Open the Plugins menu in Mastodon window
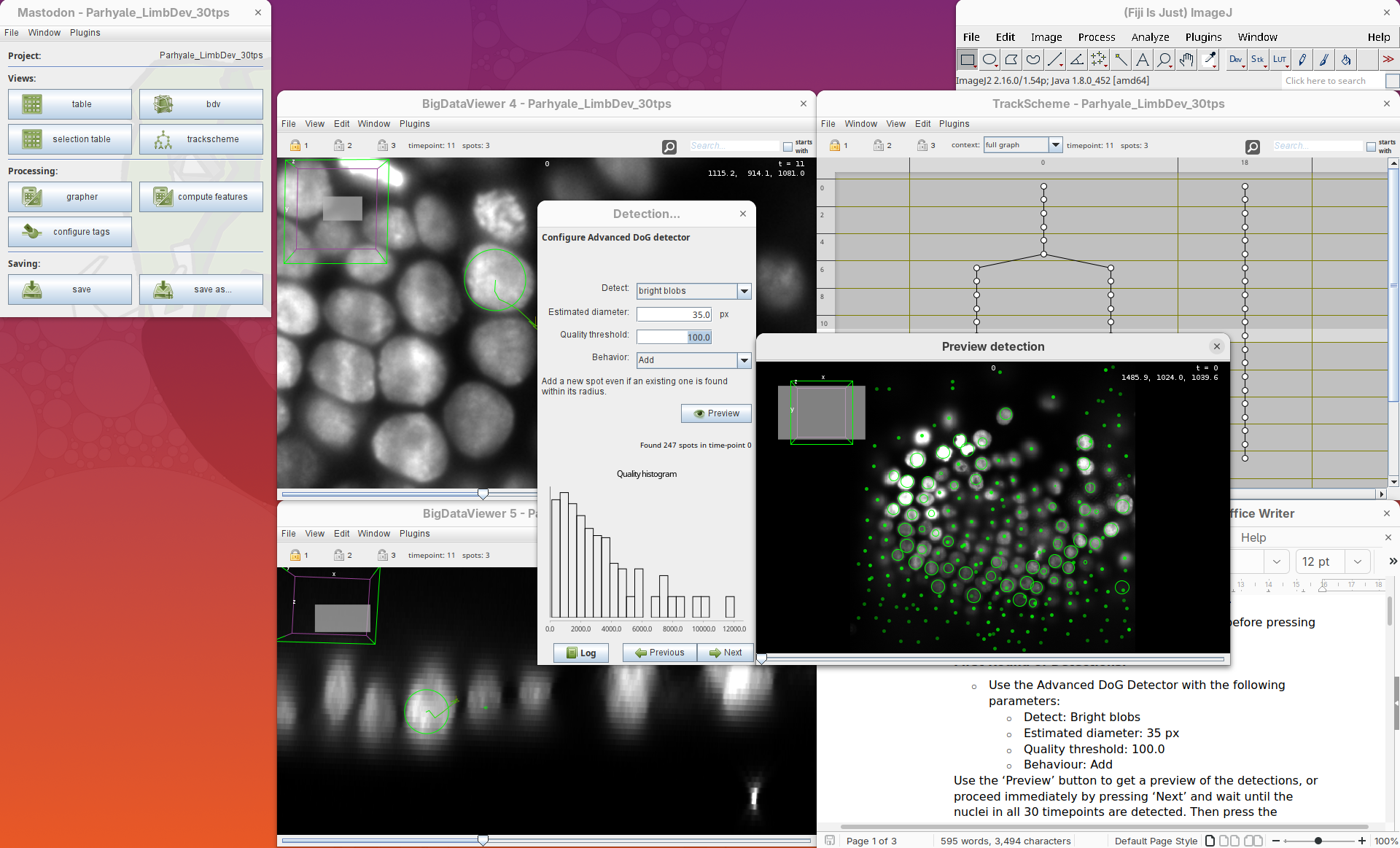Image resolution: width=1400 pixels, height=848 pixels. (x=85, y=33)
